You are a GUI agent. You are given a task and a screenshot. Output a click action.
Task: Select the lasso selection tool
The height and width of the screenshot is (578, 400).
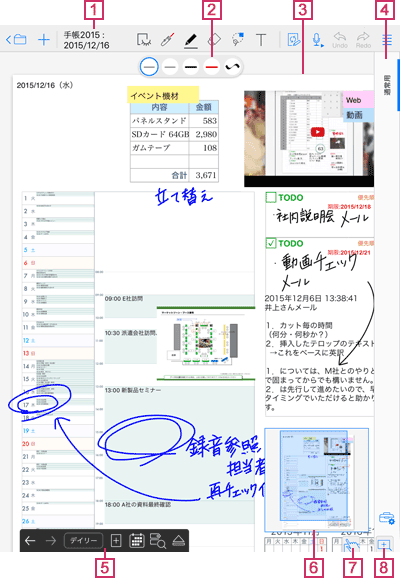coord(238,39)
